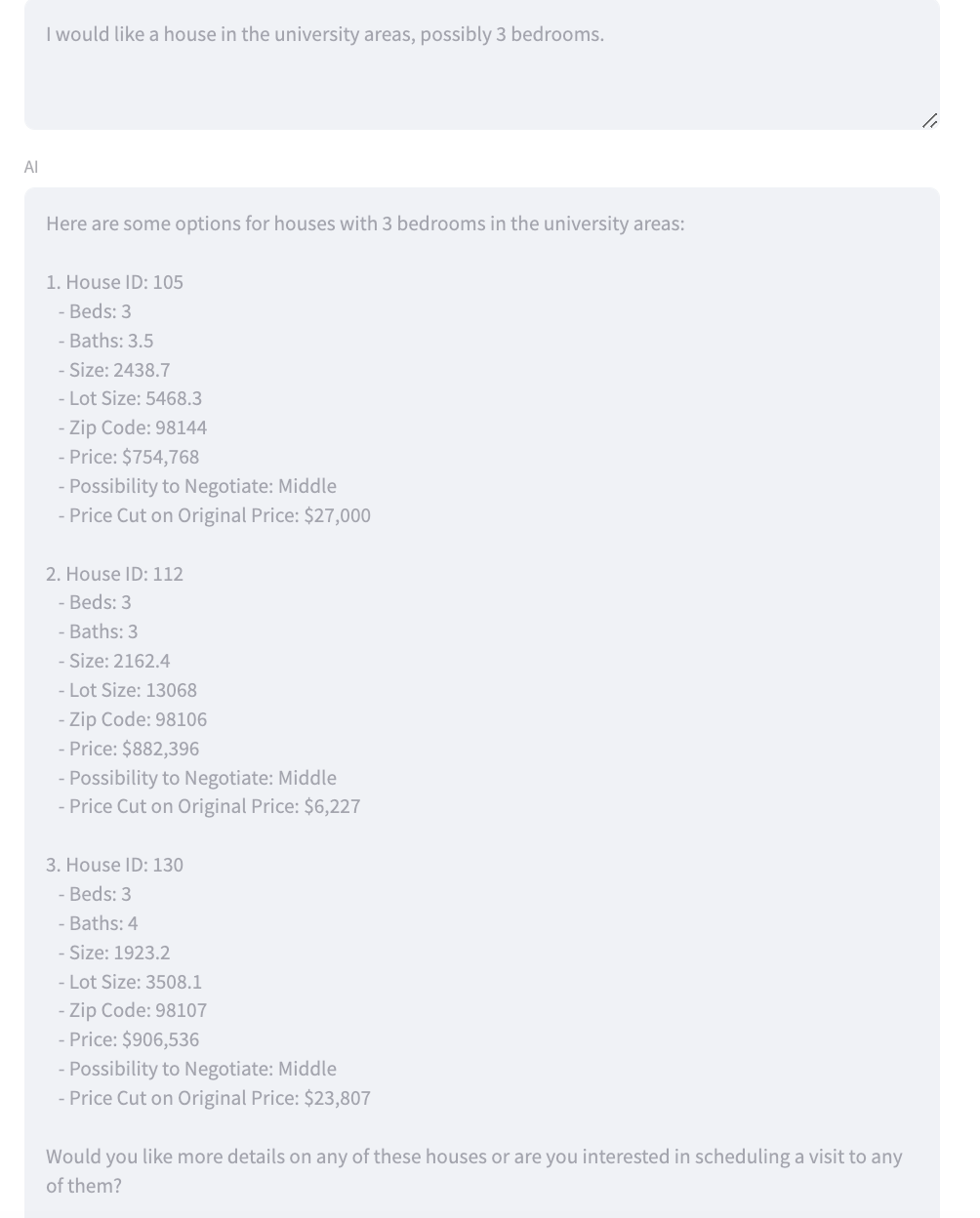Place cursor on the Price: $906,536 line
The width and height of the screenshot is (980, 1218).
coord(128,1039)
